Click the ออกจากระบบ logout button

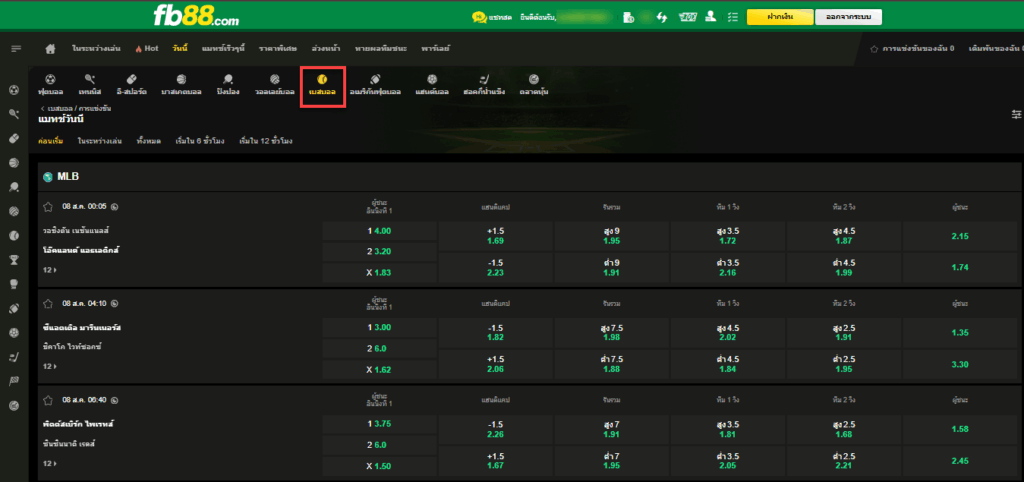pyautogui.click(x=848, y=17)
